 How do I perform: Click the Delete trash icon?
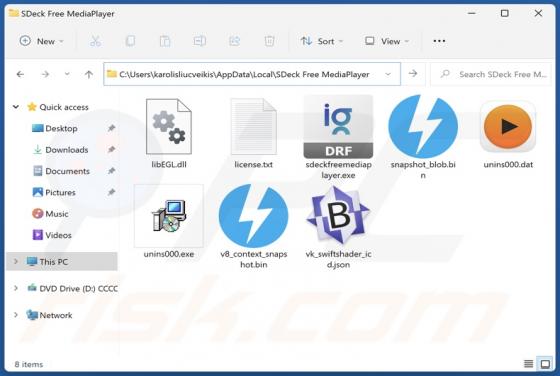coord(269,41)
